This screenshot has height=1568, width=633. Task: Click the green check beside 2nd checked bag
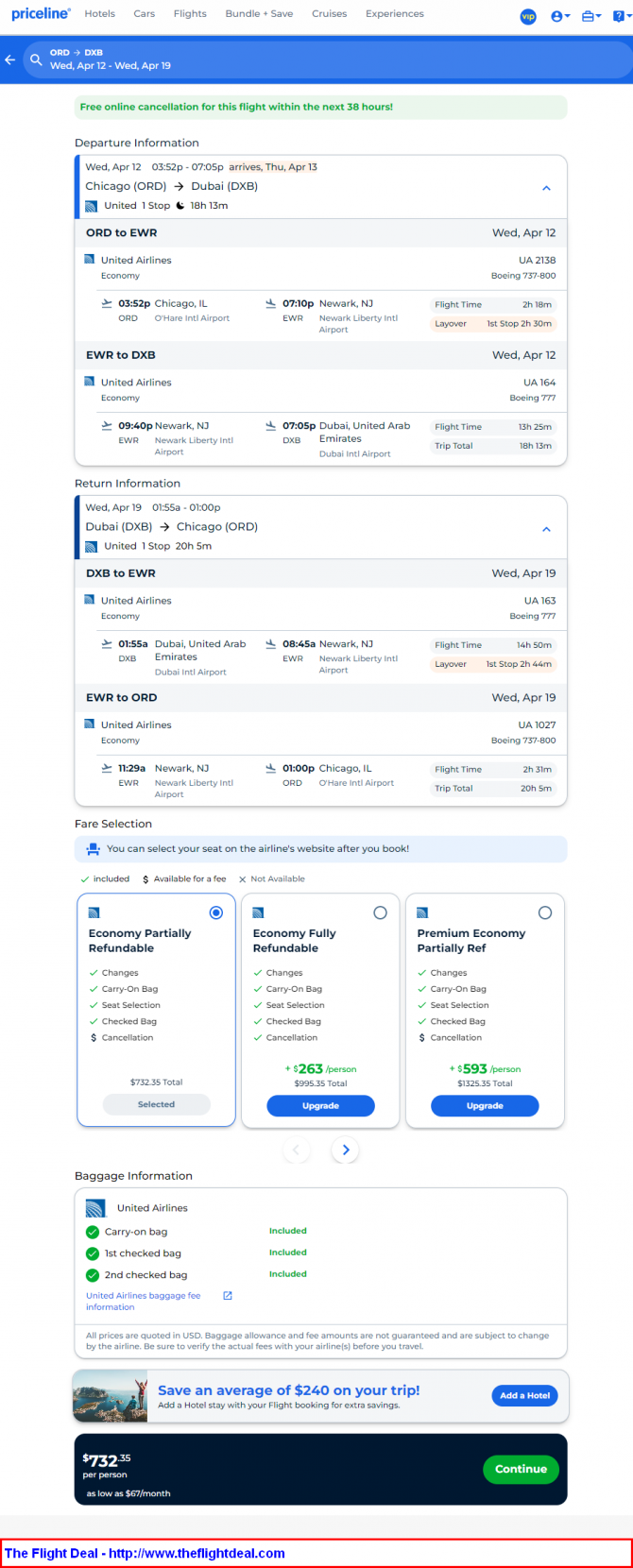click(93, 1275)
